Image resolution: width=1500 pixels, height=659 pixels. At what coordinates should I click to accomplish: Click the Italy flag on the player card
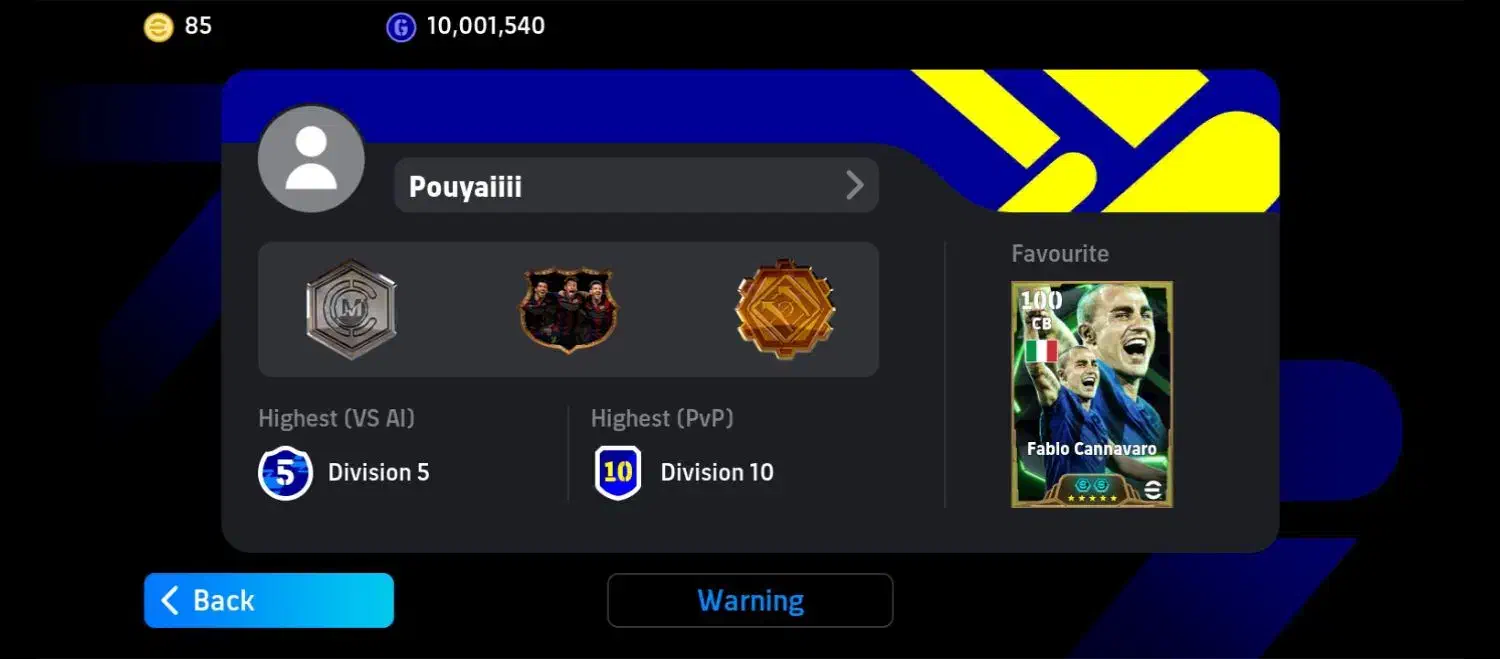(x=1041, y=352)
